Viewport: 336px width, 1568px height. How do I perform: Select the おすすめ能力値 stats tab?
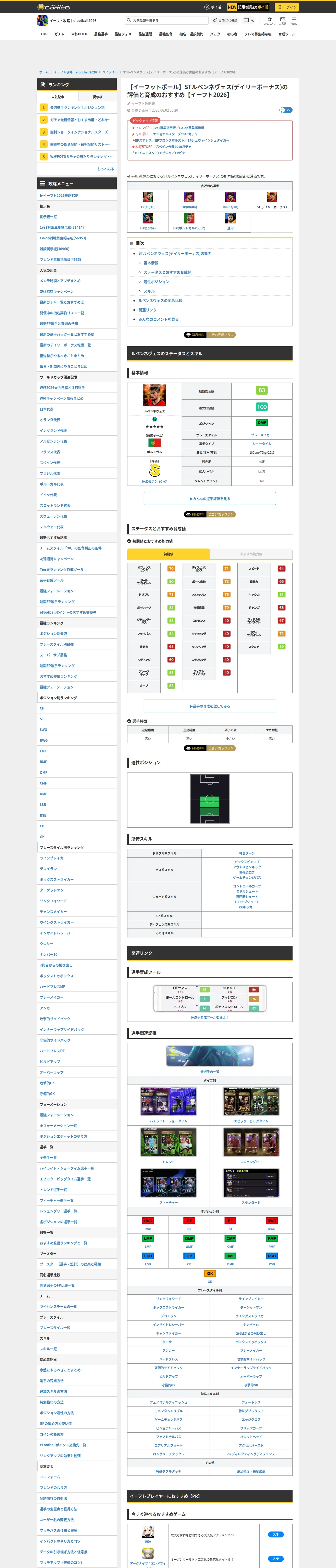click(x=251, y=554)
